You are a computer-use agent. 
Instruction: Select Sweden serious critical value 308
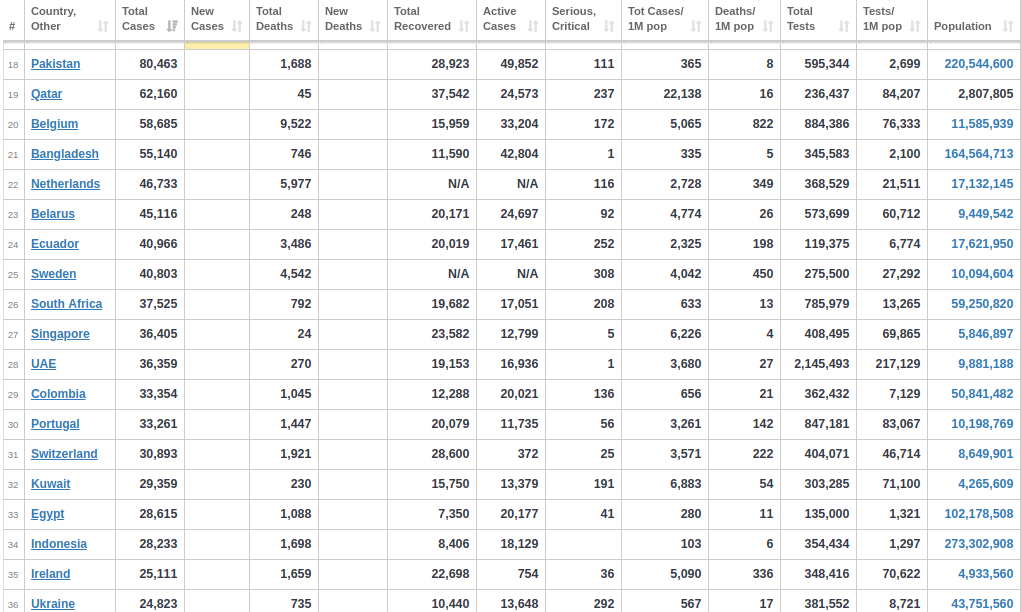[x=604, y=273]
